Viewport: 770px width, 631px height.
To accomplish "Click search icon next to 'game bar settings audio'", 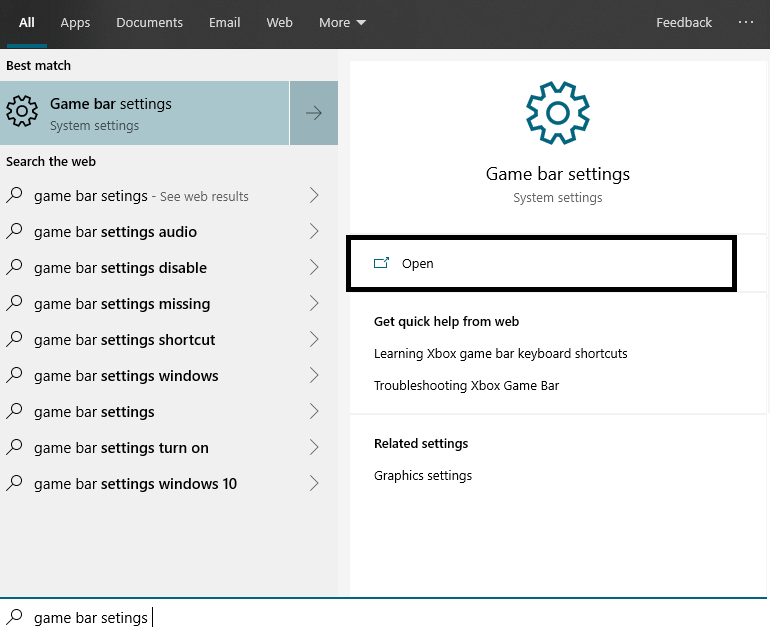I will coord(15,231).
